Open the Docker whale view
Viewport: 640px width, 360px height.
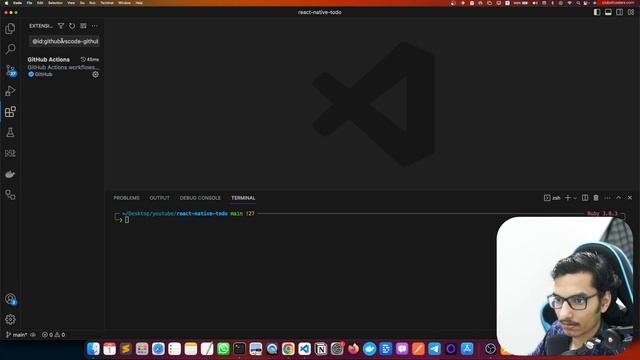(x=10, y=174)
